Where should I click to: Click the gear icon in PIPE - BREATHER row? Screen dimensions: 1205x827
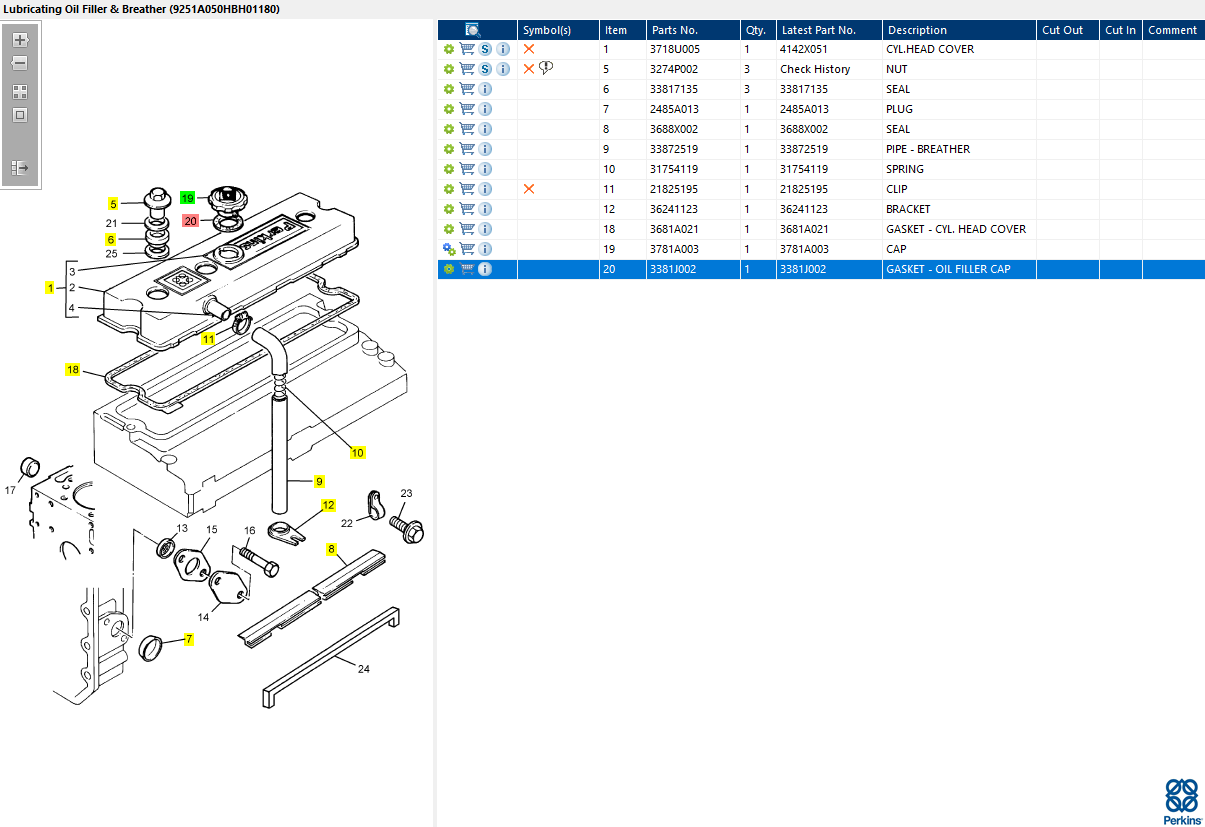click(x=449, y=149)
